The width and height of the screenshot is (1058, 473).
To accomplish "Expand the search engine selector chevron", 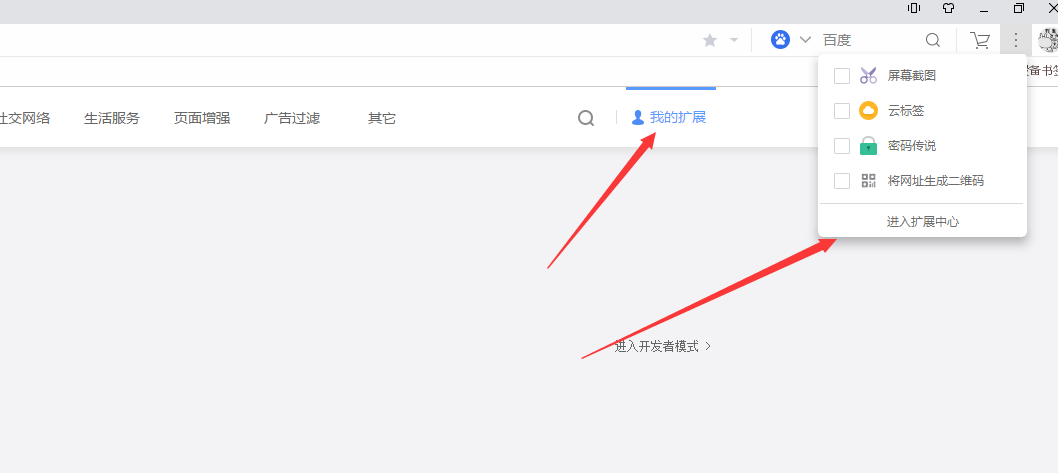I will [805, 40].
